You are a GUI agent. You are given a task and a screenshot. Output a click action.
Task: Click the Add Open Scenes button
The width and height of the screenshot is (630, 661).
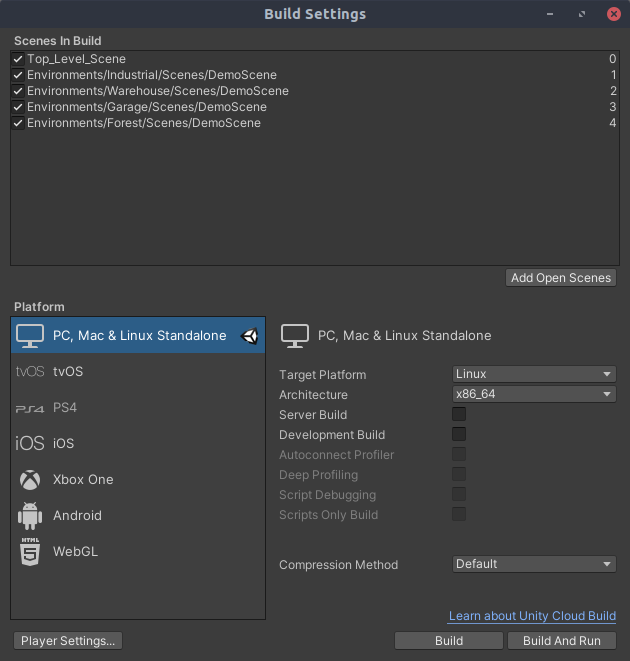(561, 278)
